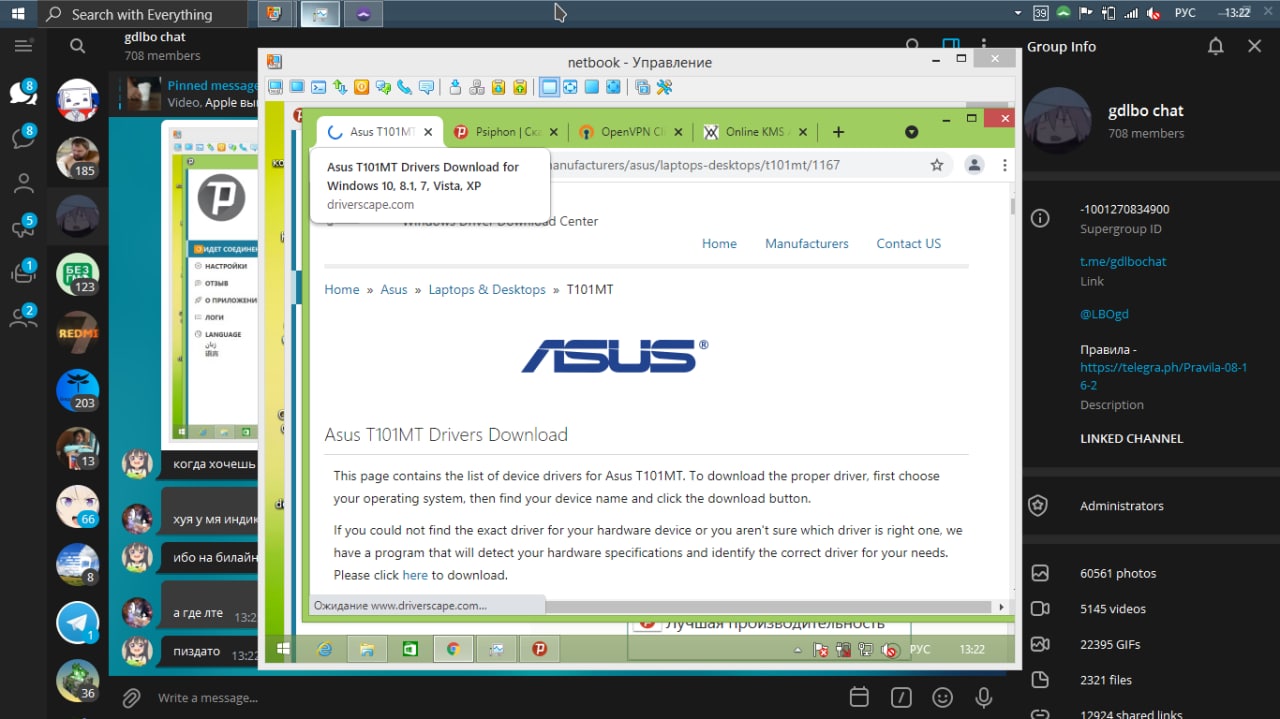This screenshot has height=719, width=1280.
Task: Open the chat with 203 unread badge
Action: pyautogui.click(x=77, y=390)
